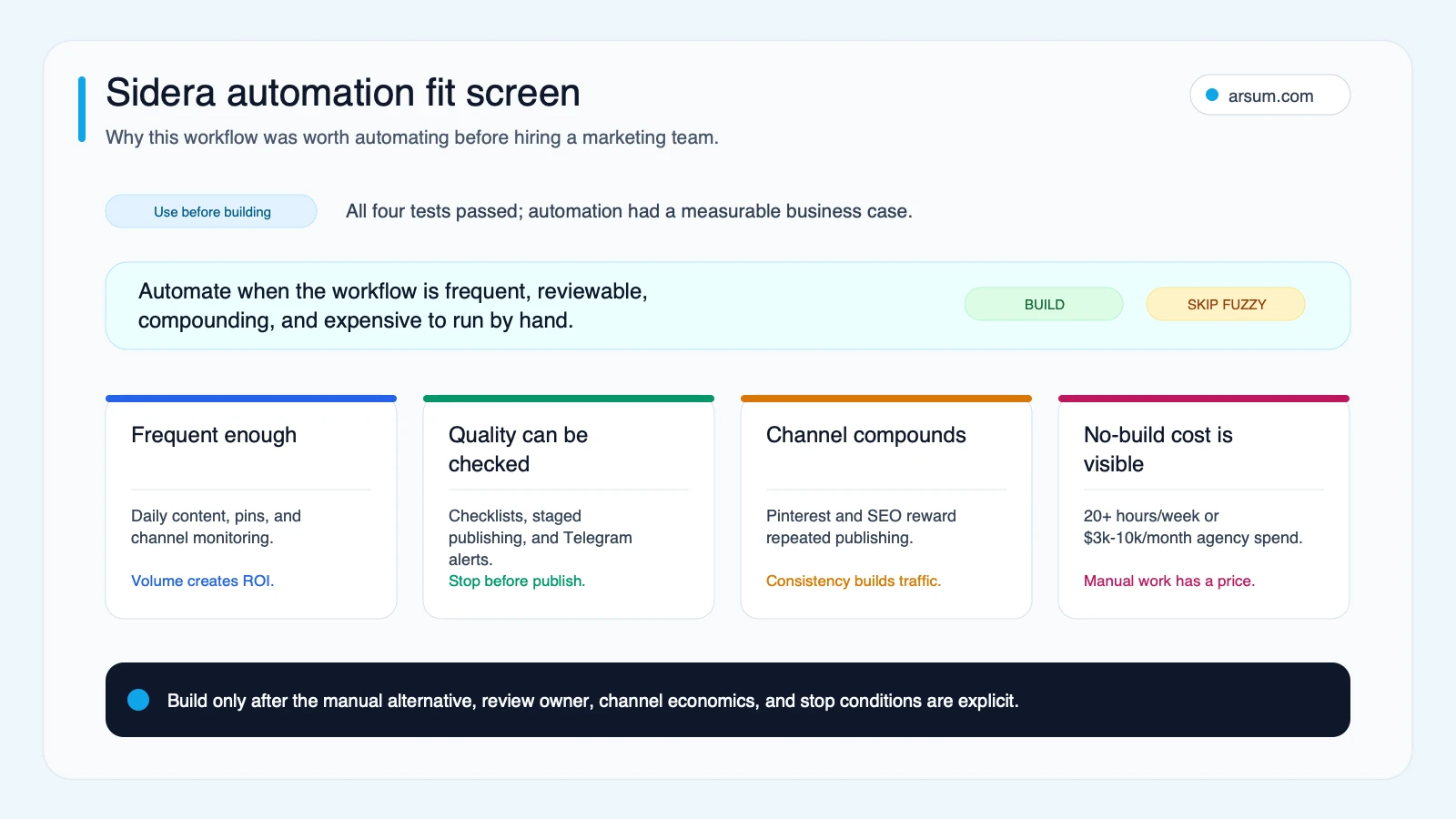Click the 'Stop before publish.' text
The image size is (1456, 819).
coord(517,581)
